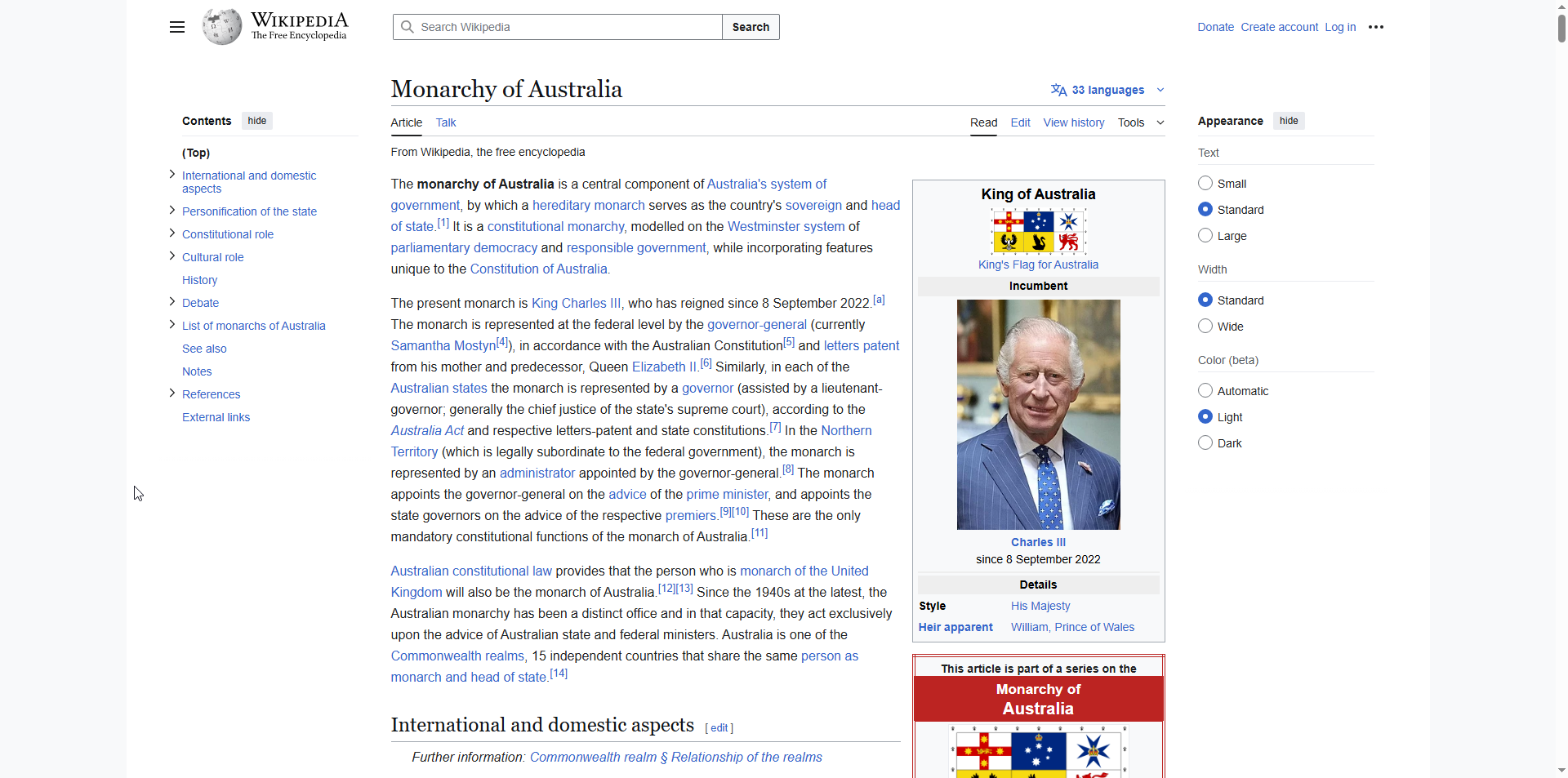
Task: Click Create account link
Action: tap(1279, 27)
